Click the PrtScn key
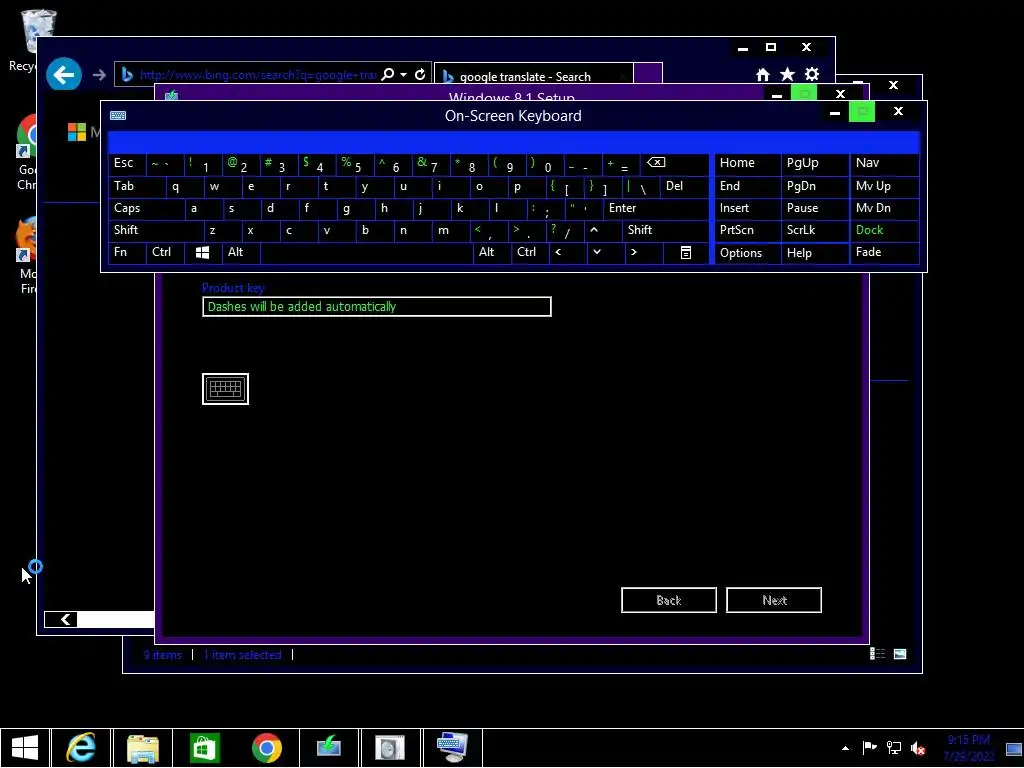 [x=746, y=230]
